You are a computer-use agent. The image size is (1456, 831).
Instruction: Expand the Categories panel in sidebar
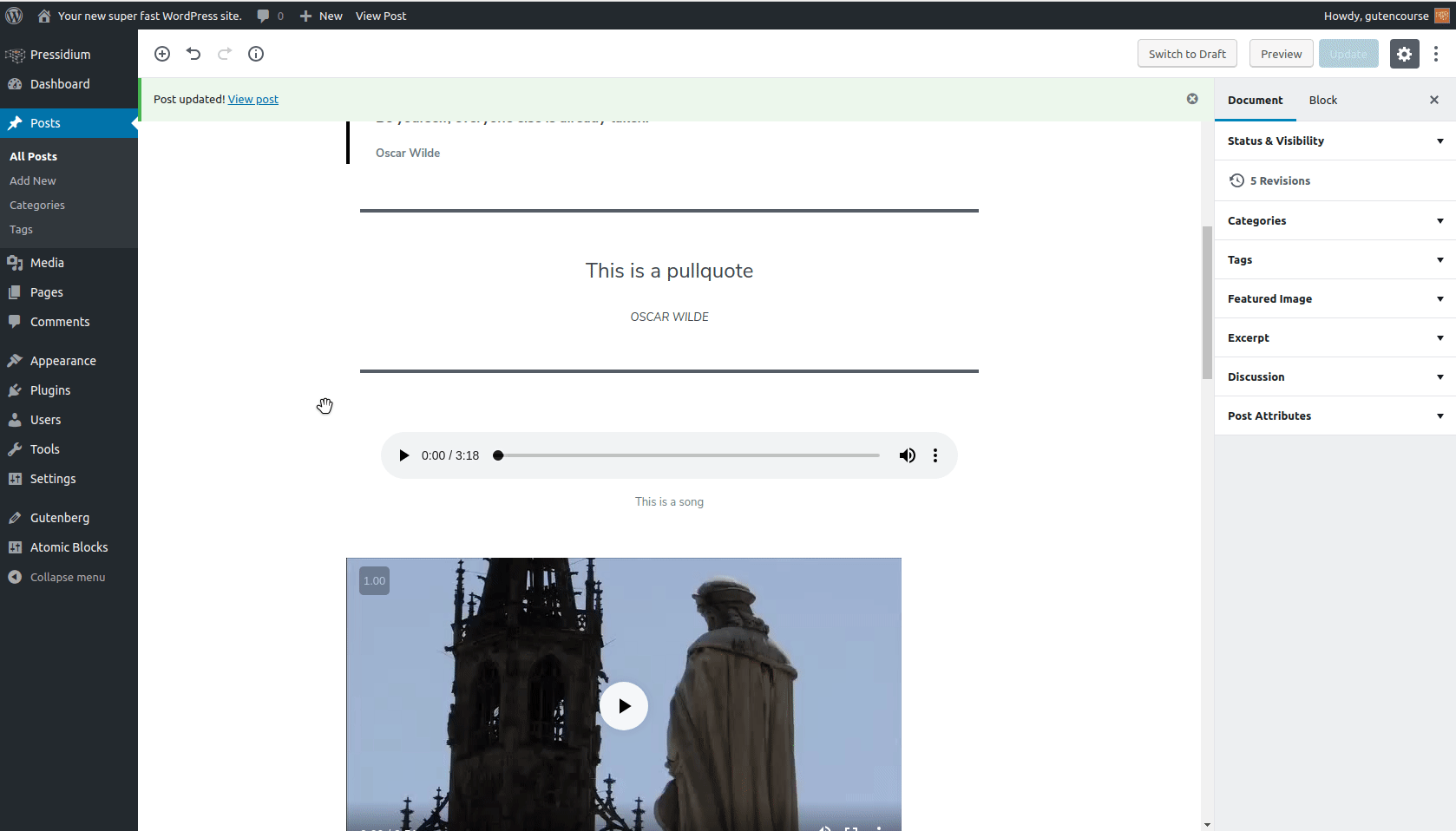1335,220
